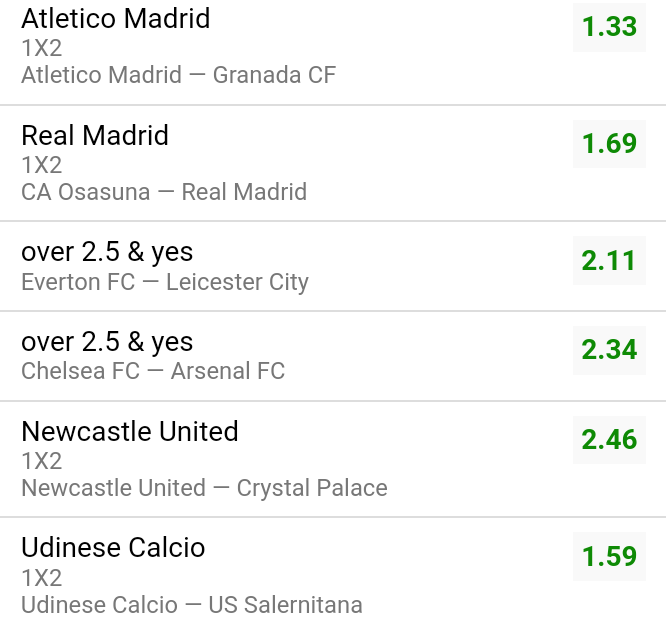Choose the 2.46 Newcastle United odds
Image resolution: width=666 pixels, height=624 pixels.
coord(609,439)
